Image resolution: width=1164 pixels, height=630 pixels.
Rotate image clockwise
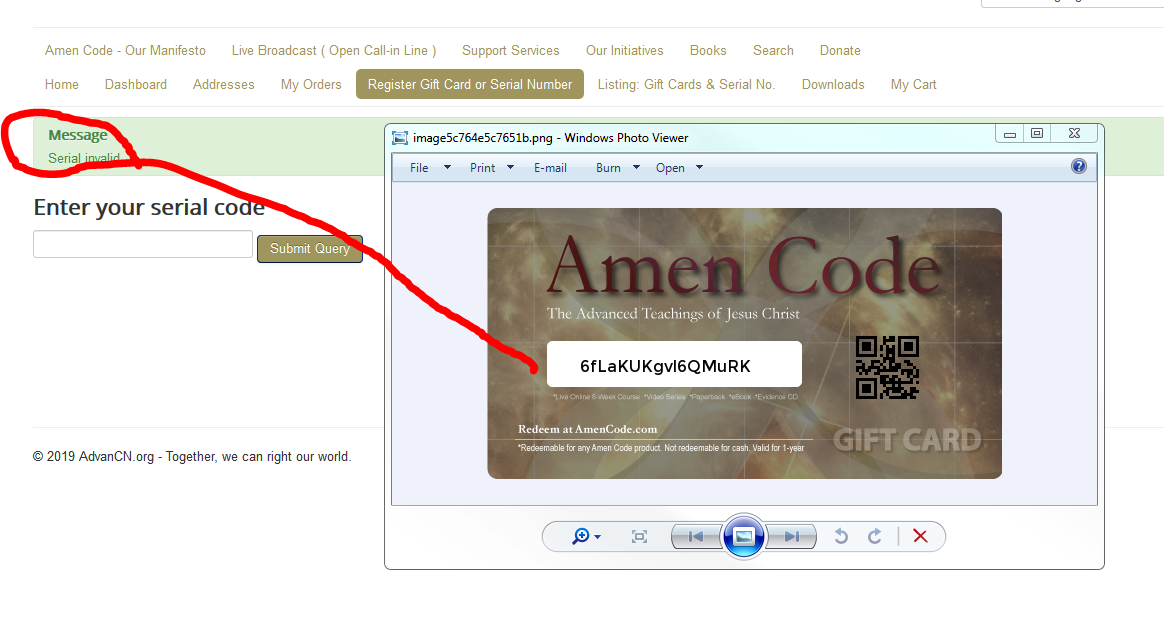click(x=875, y=537)
